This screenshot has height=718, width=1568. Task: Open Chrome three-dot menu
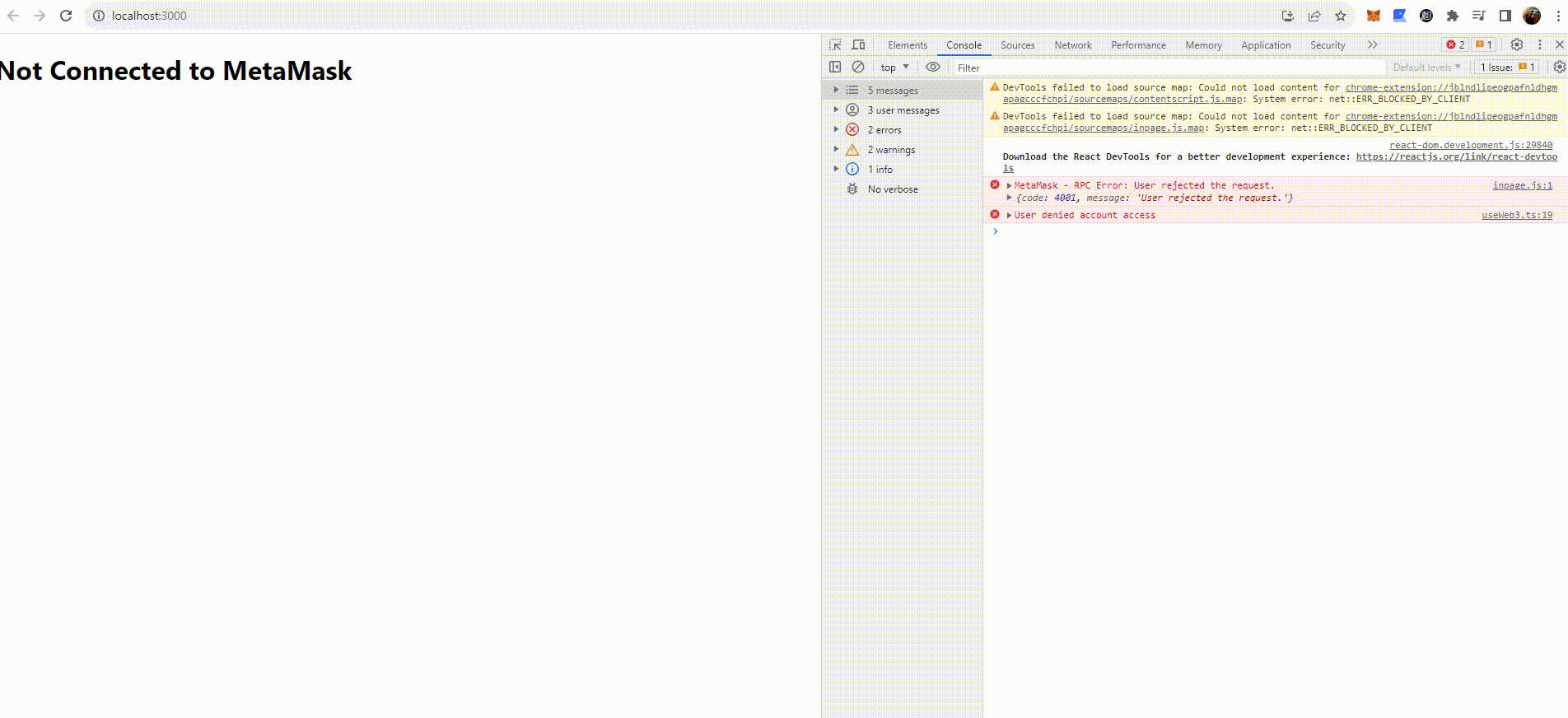point(1558,16)
